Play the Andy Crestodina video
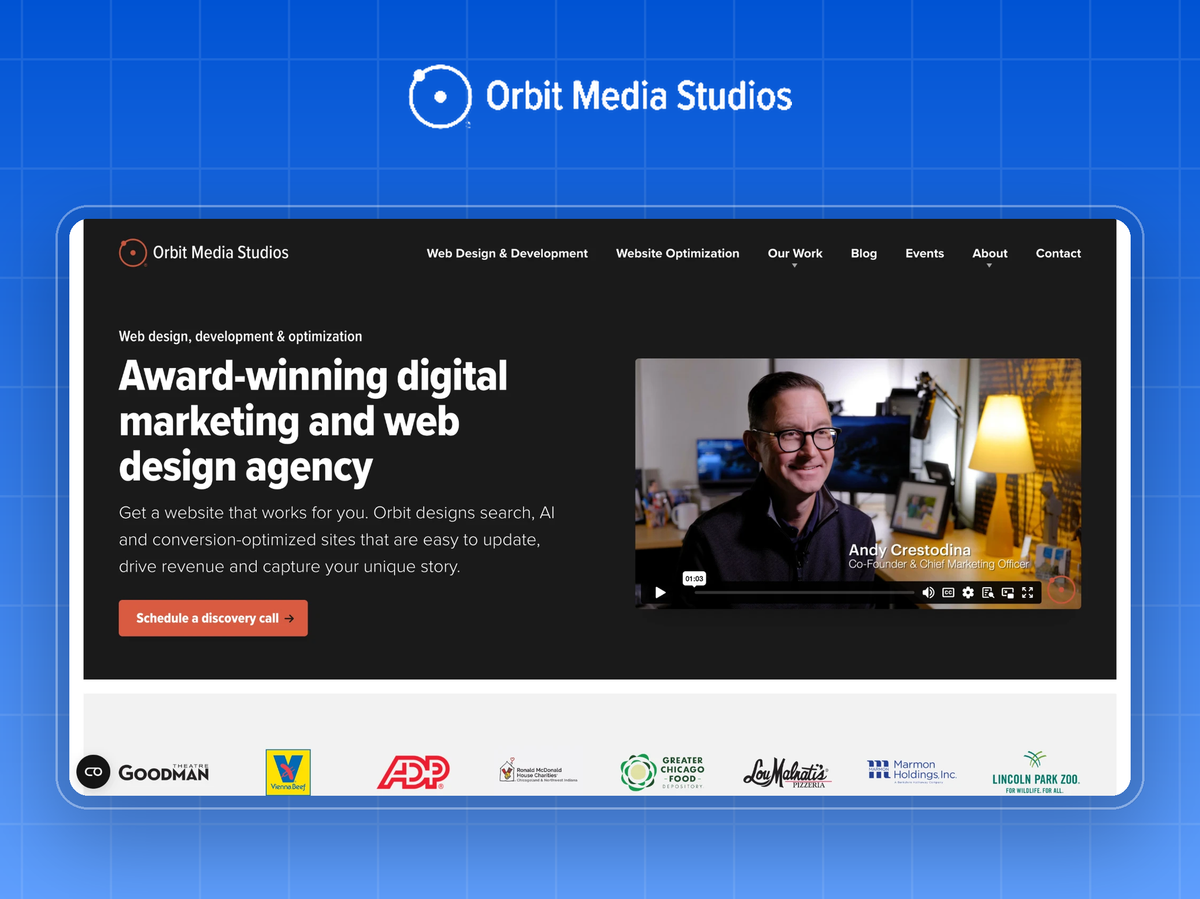The width and height of the screenshot is (1200, 899). [660, 593]
